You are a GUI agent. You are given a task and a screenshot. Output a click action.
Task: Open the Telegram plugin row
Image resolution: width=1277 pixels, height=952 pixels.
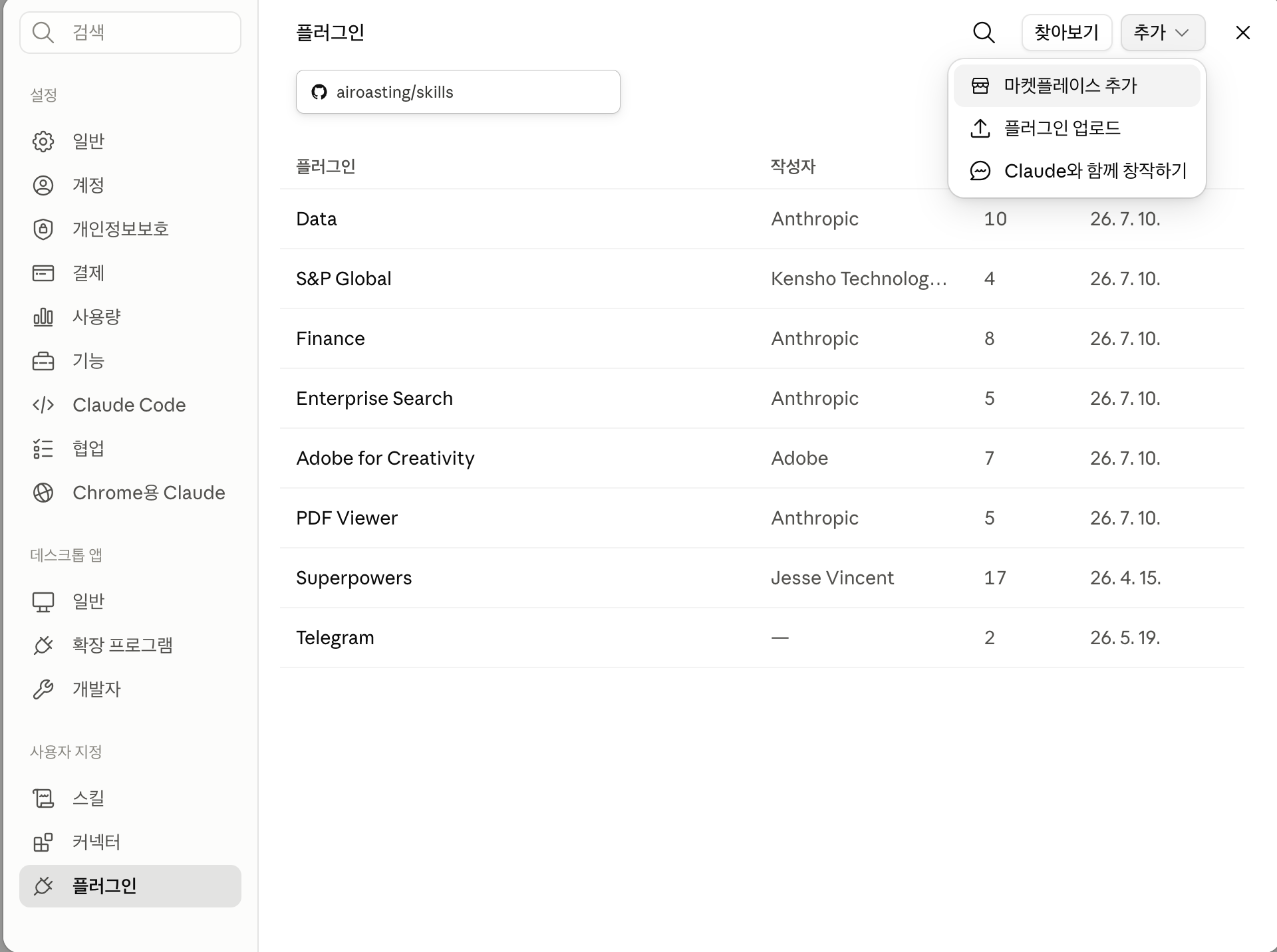click(762, 638)
